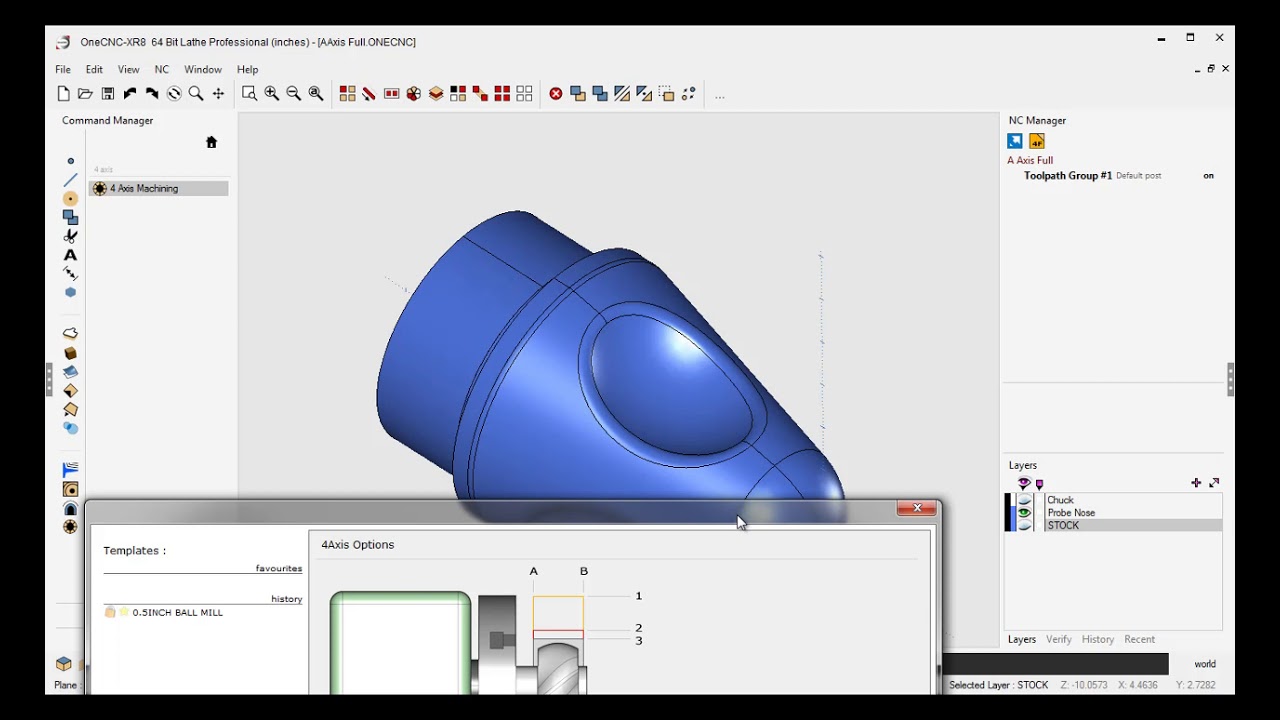Select the blue hexagon polygon tool

[70, 292]
